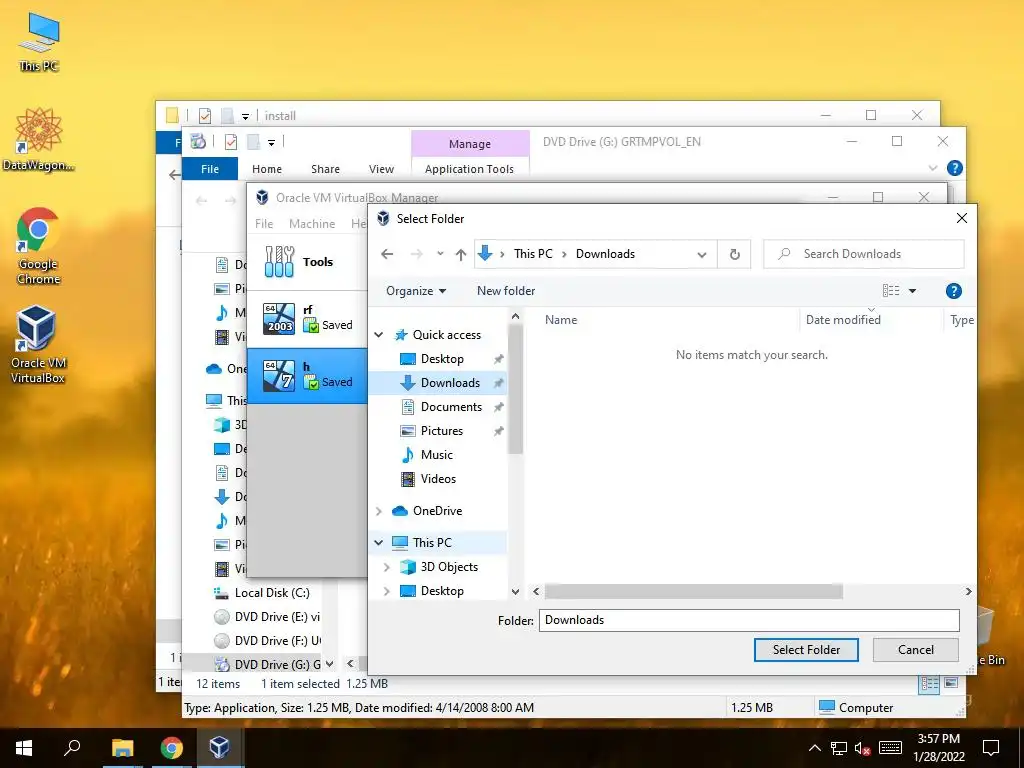
Task: Select Desktop under Quick access
Action: click(442, 359)
